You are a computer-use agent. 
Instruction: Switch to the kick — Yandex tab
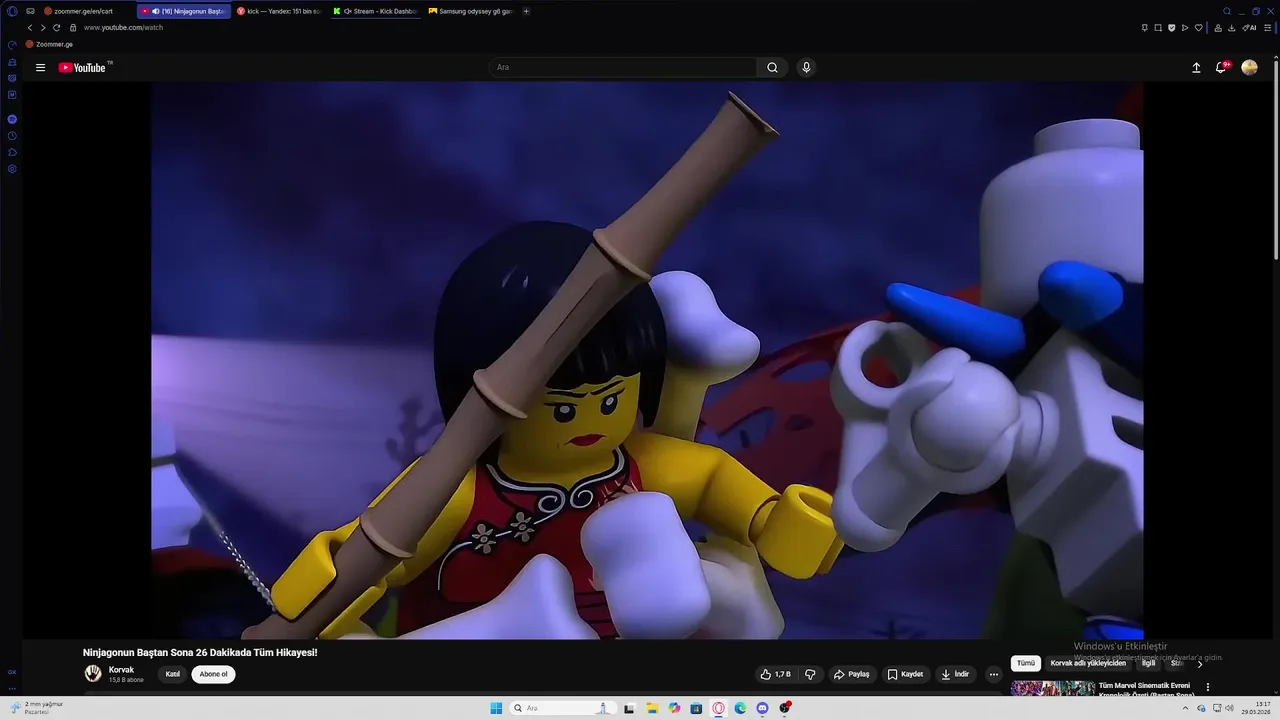click(280, 11)
